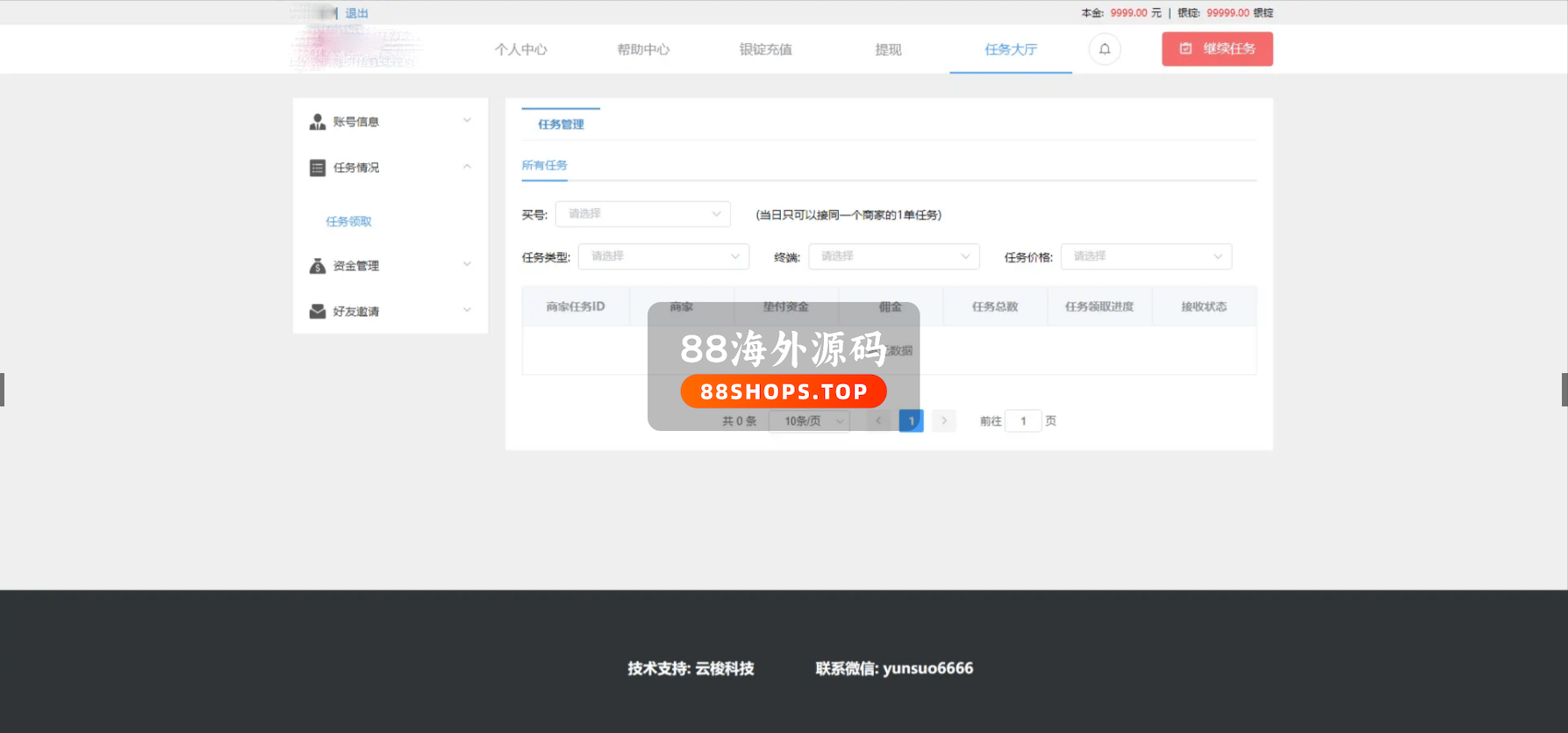The height and width of the screenshot is (733, 1568).
Task: Open the 任务类型 dropdown
Action: coord(663,256)
